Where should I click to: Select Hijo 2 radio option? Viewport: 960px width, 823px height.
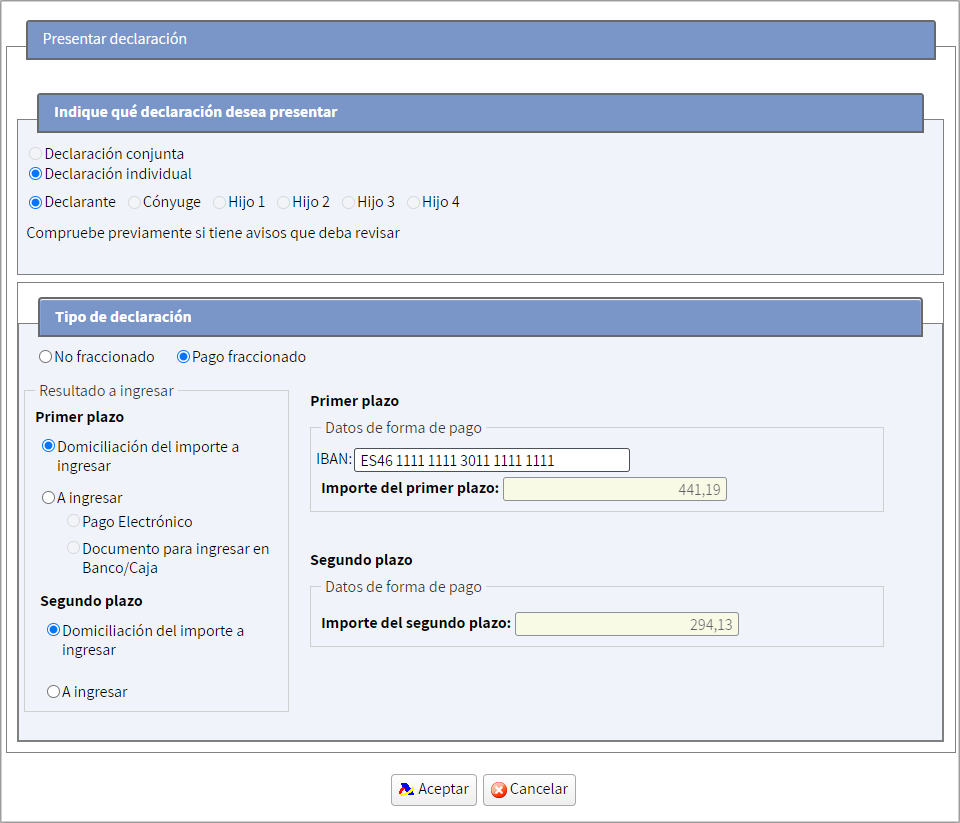point(283,202)
